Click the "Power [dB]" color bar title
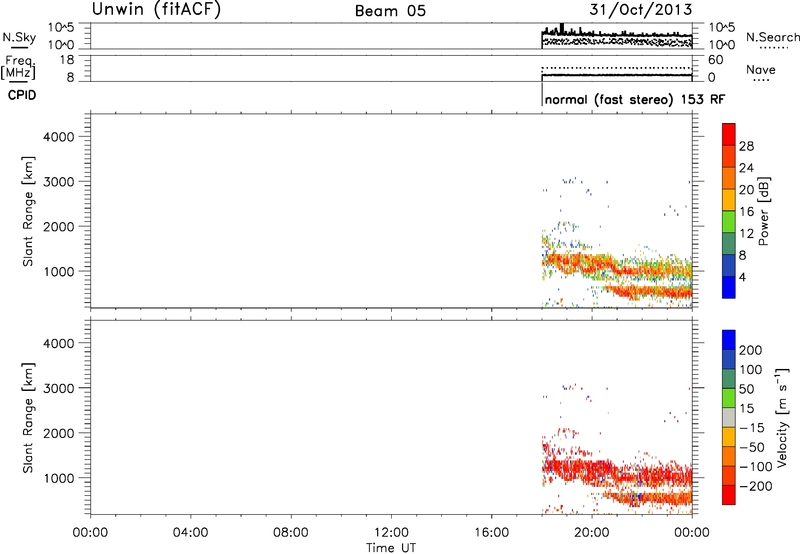 (x=763, y=212)
